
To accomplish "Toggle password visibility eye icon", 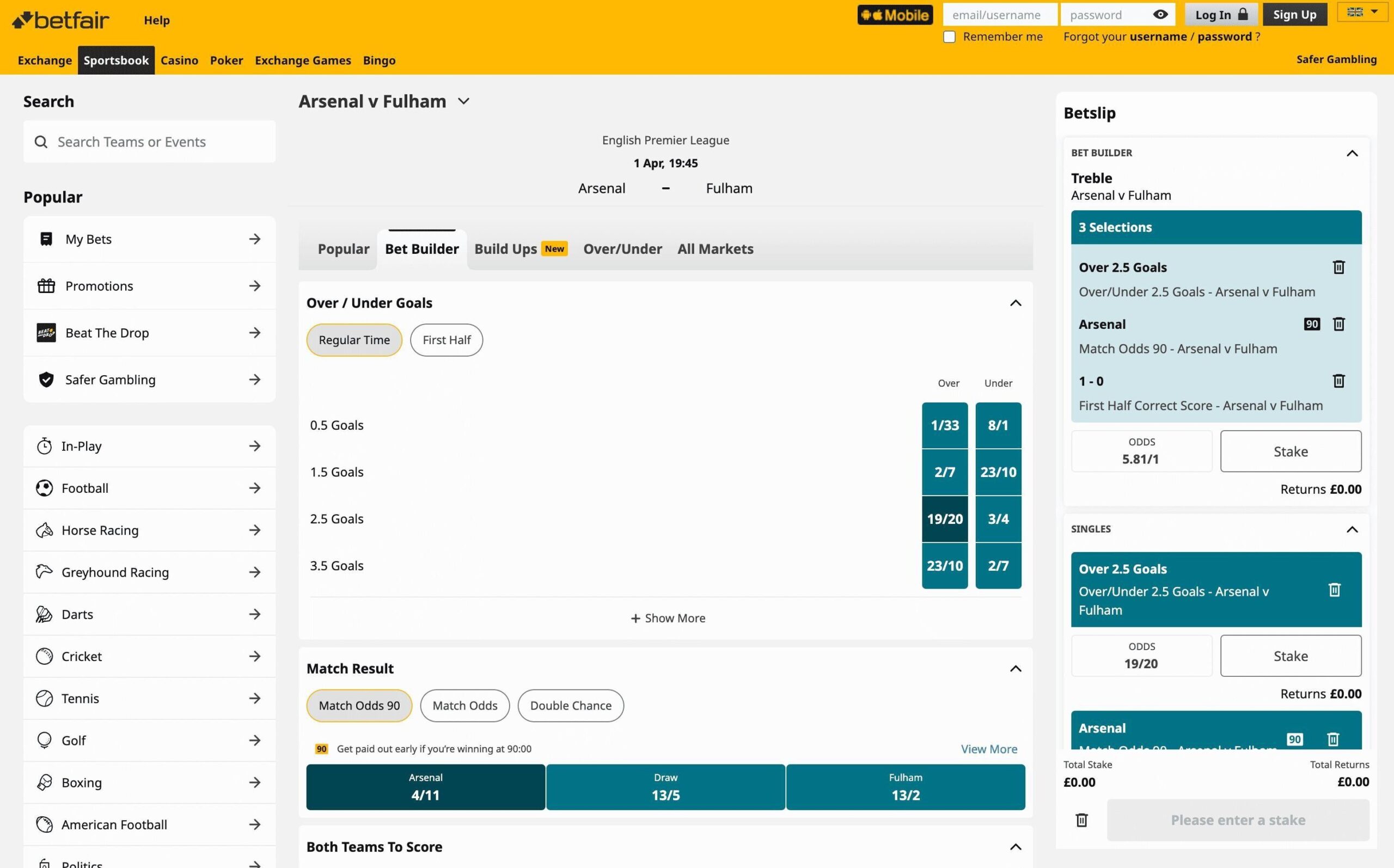I will (x=1160, y=15).
